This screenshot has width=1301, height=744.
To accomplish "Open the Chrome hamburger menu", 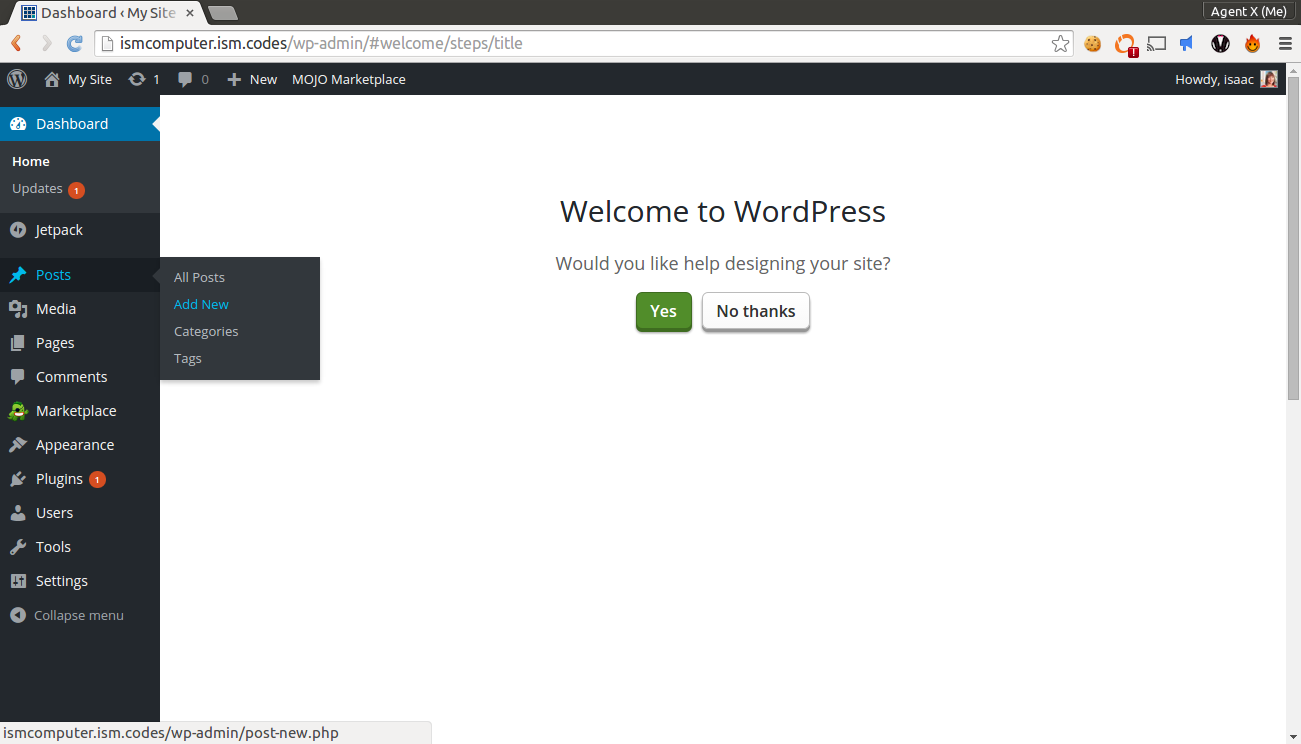I will (x=1285, y=43).
